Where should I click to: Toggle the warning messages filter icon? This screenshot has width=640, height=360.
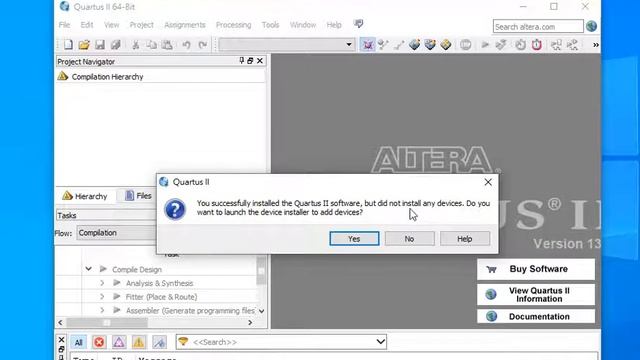138,342
